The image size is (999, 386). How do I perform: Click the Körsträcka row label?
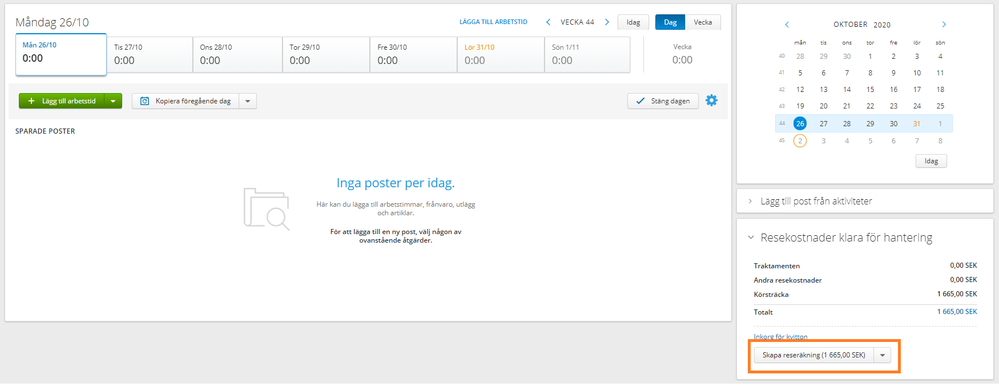coord(771,294)
